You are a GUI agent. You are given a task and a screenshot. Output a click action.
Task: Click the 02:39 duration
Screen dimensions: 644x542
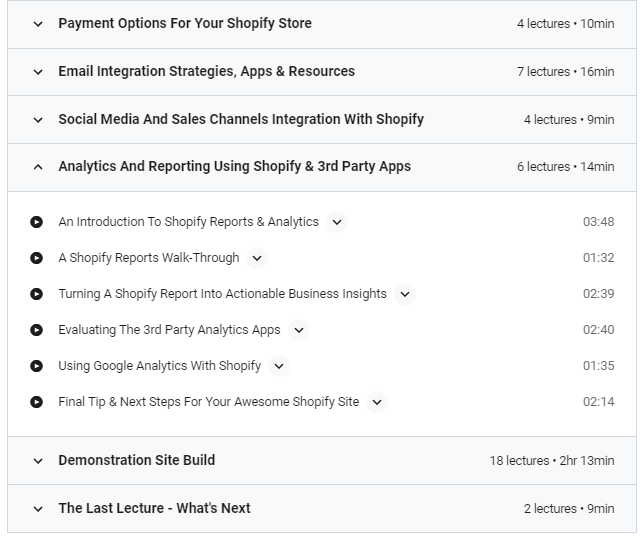[x=599, y=294]
